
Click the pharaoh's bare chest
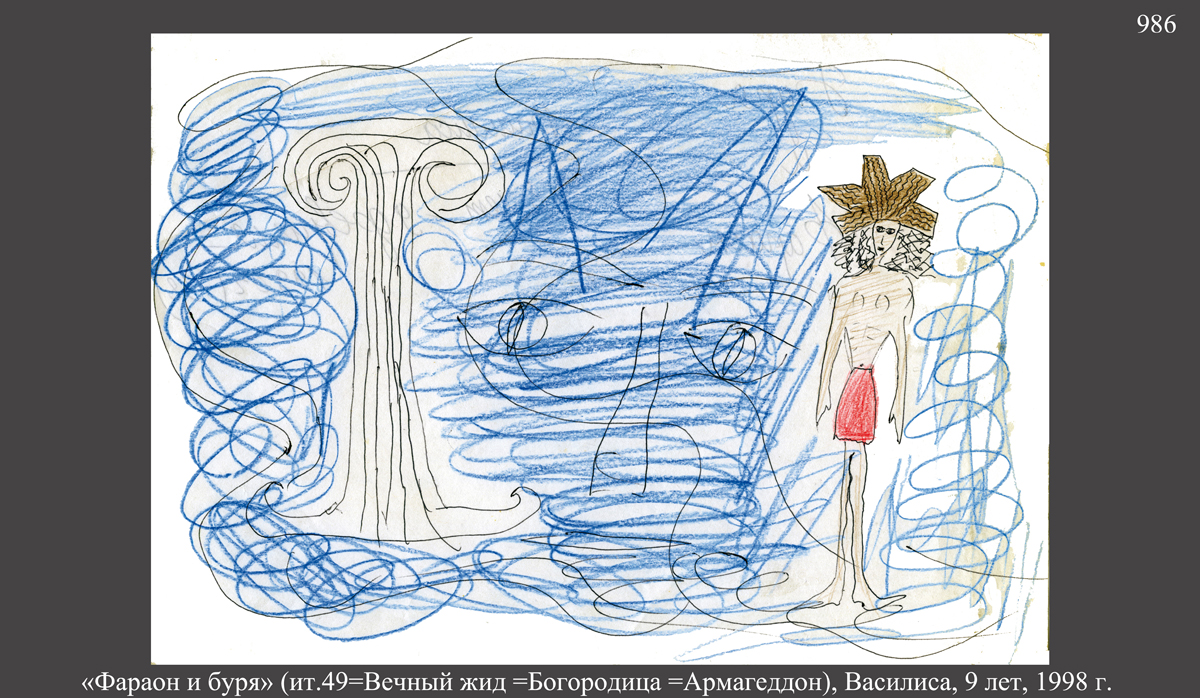[868, 310]
